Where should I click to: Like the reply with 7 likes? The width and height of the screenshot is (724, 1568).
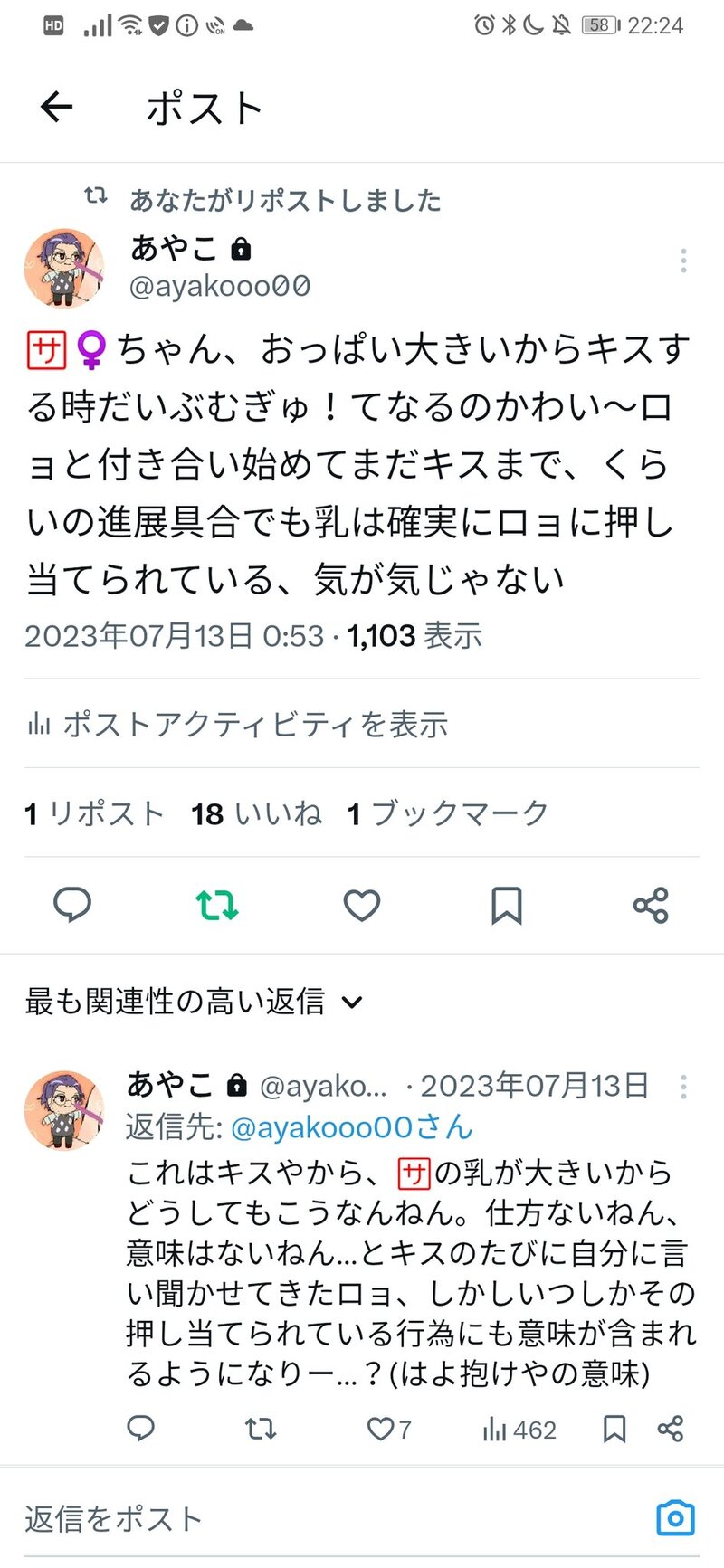point(389,1429)
